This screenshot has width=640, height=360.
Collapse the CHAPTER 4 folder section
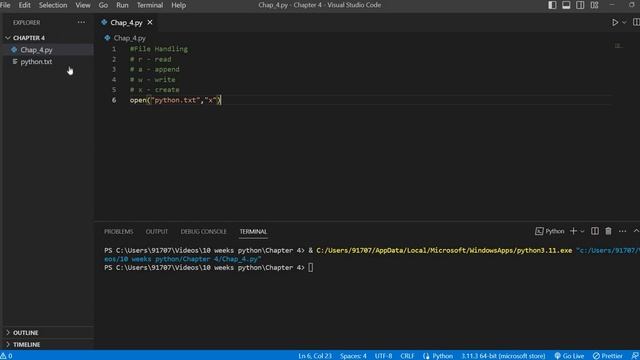[29, 38]
